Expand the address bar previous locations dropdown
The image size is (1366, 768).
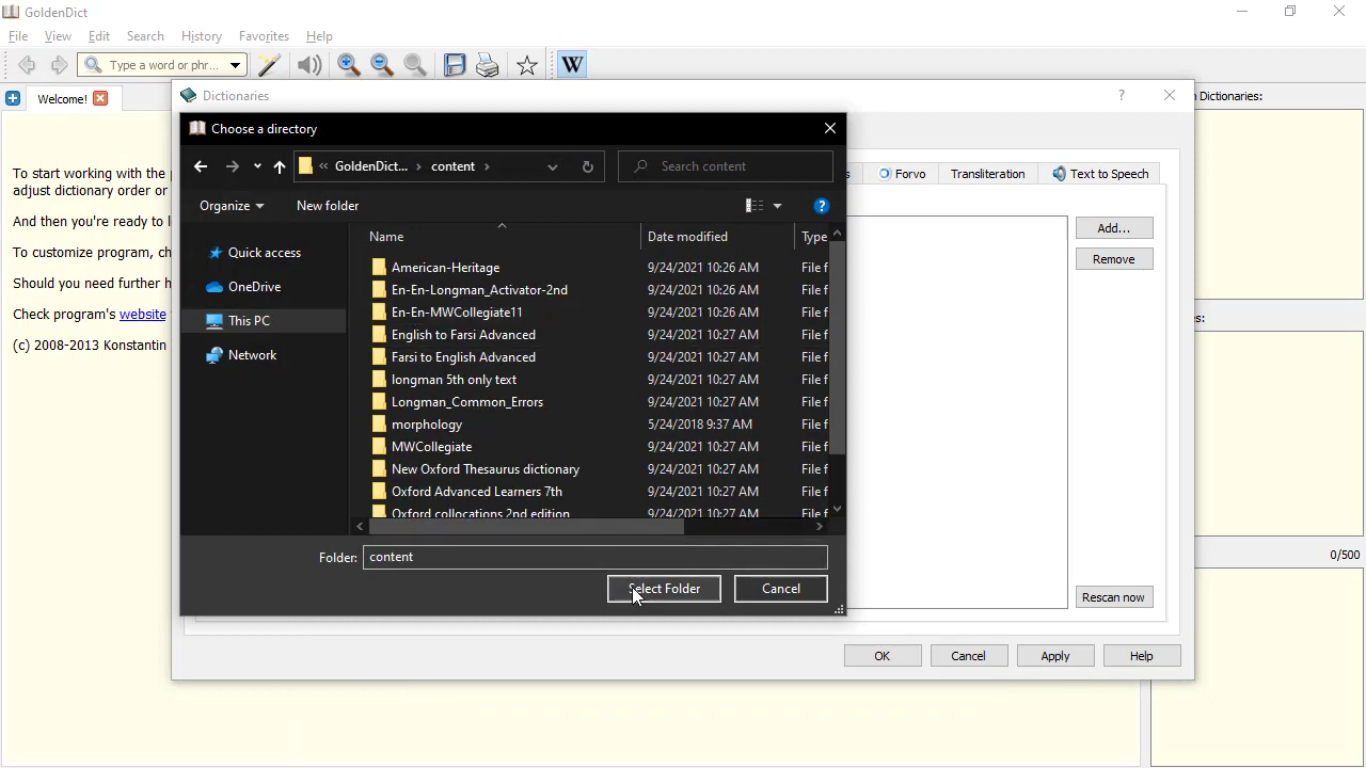tap(553, 167)
